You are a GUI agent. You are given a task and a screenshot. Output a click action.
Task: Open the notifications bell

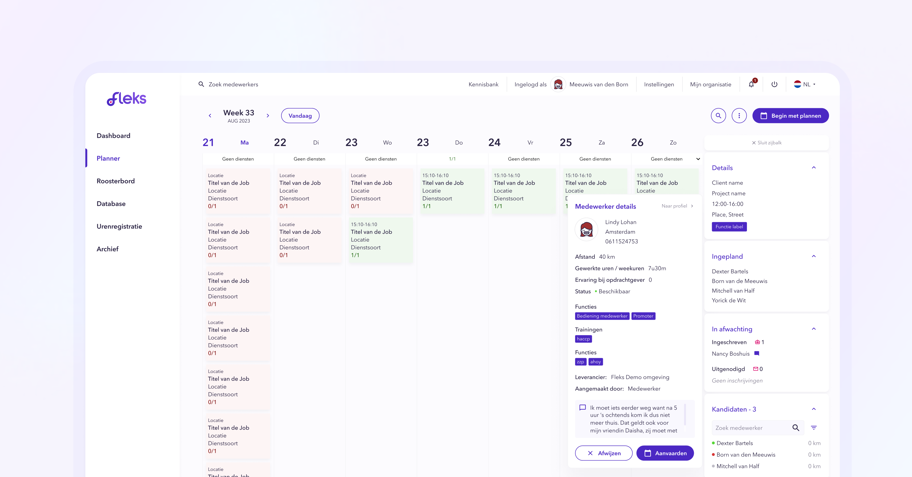pyautogui.click(x=751, y=84)
